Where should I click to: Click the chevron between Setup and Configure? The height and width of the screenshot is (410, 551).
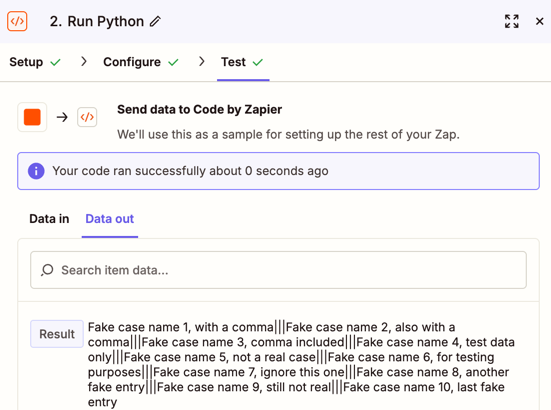click(84, 61)
